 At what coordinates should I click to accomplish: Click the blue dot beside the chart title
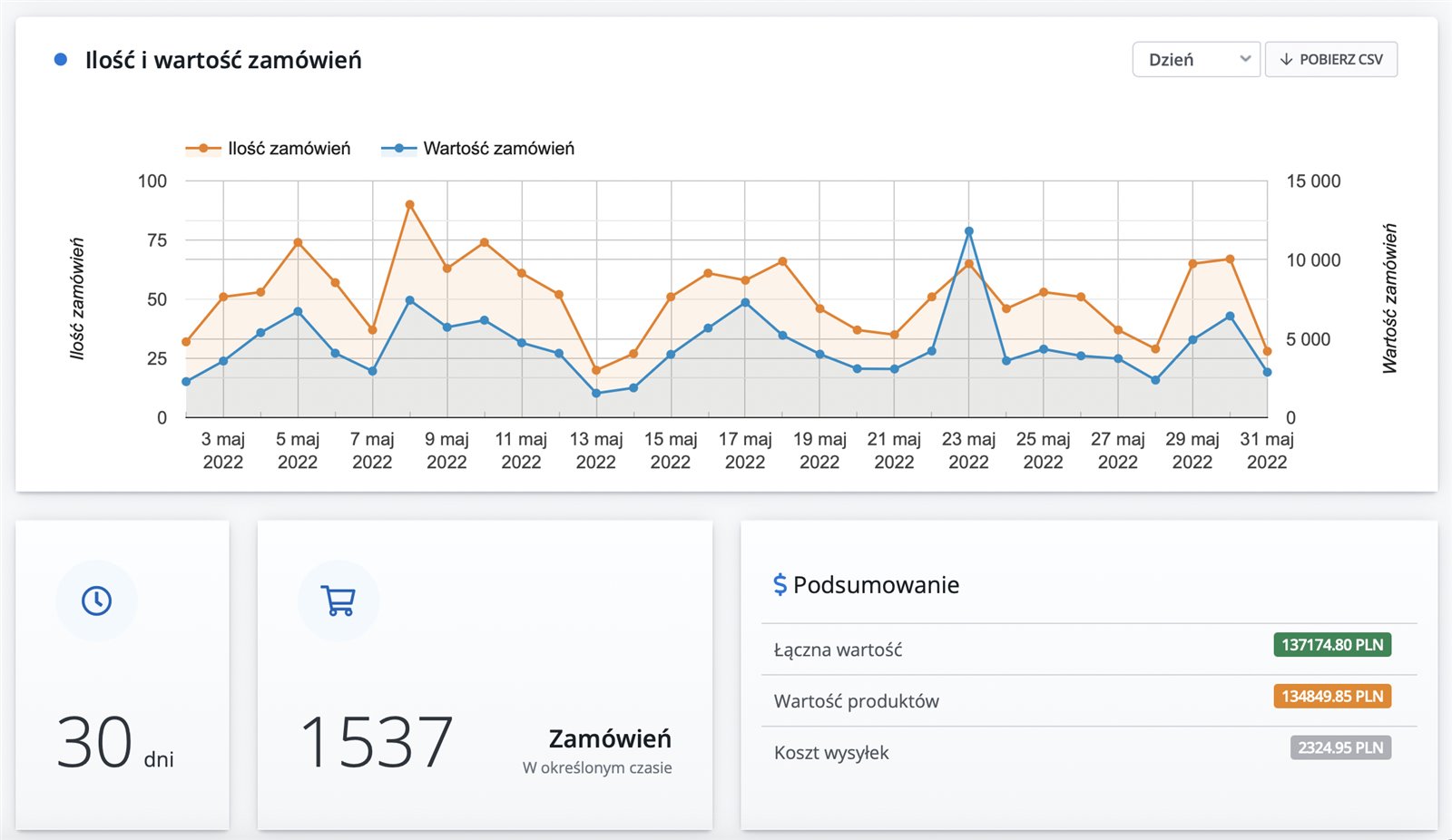click(x=61, y=60)
